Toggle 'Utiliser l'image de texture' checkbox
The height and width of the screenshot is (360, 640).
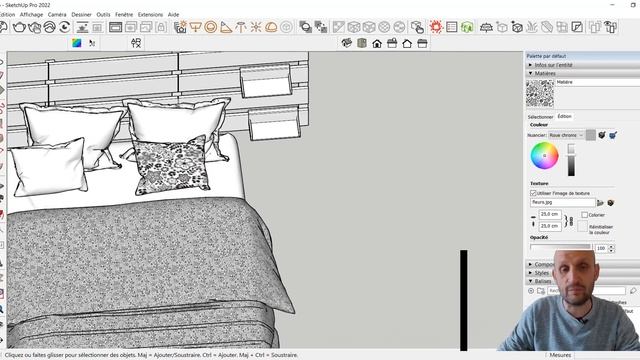coord(533,193)
